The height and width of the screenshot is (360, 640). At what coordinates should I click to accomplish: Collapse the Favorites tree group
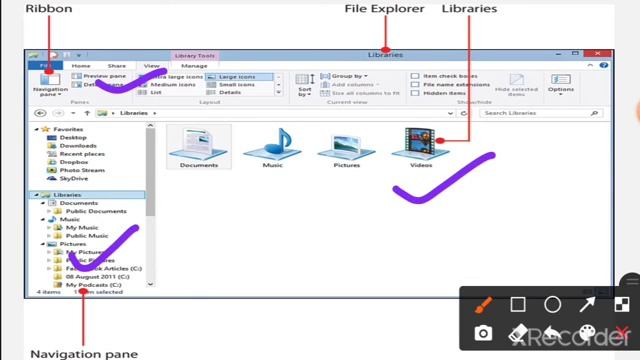(x=36, y=129)
